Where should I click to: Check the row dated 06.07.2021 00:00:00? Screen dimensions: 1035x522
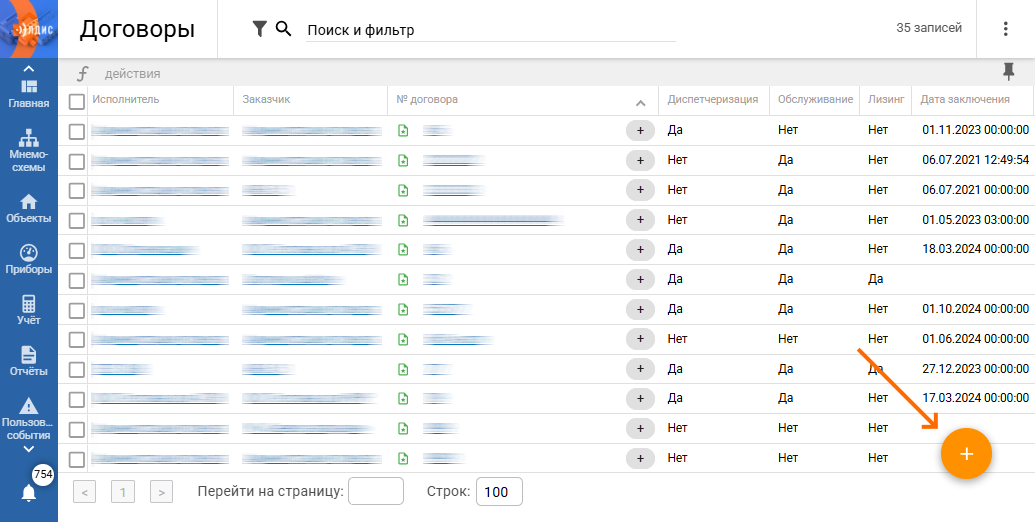tap(77, 191)
